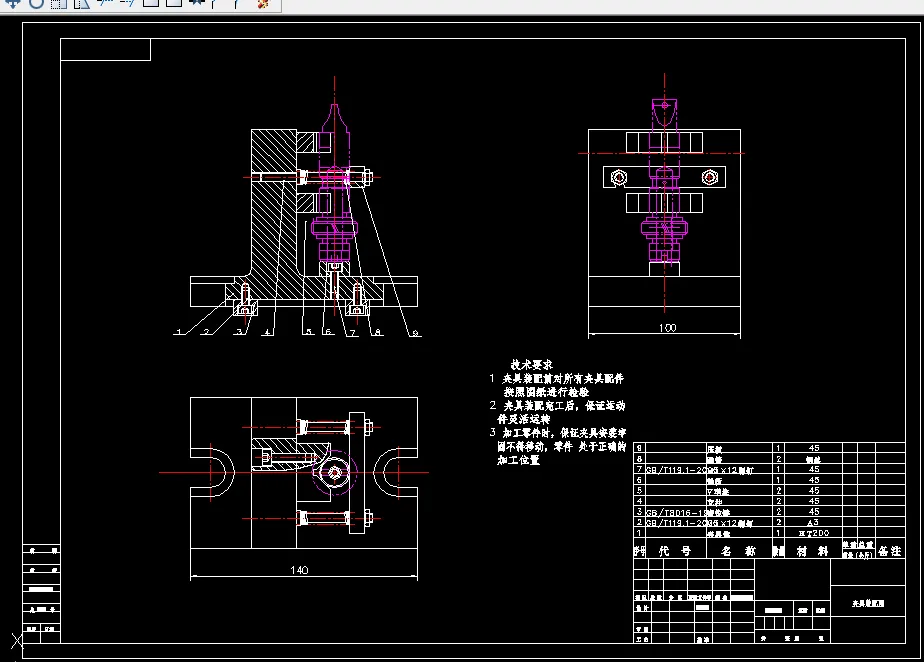
Task: Click the HT200 material cell
Action: coord(814,533)
